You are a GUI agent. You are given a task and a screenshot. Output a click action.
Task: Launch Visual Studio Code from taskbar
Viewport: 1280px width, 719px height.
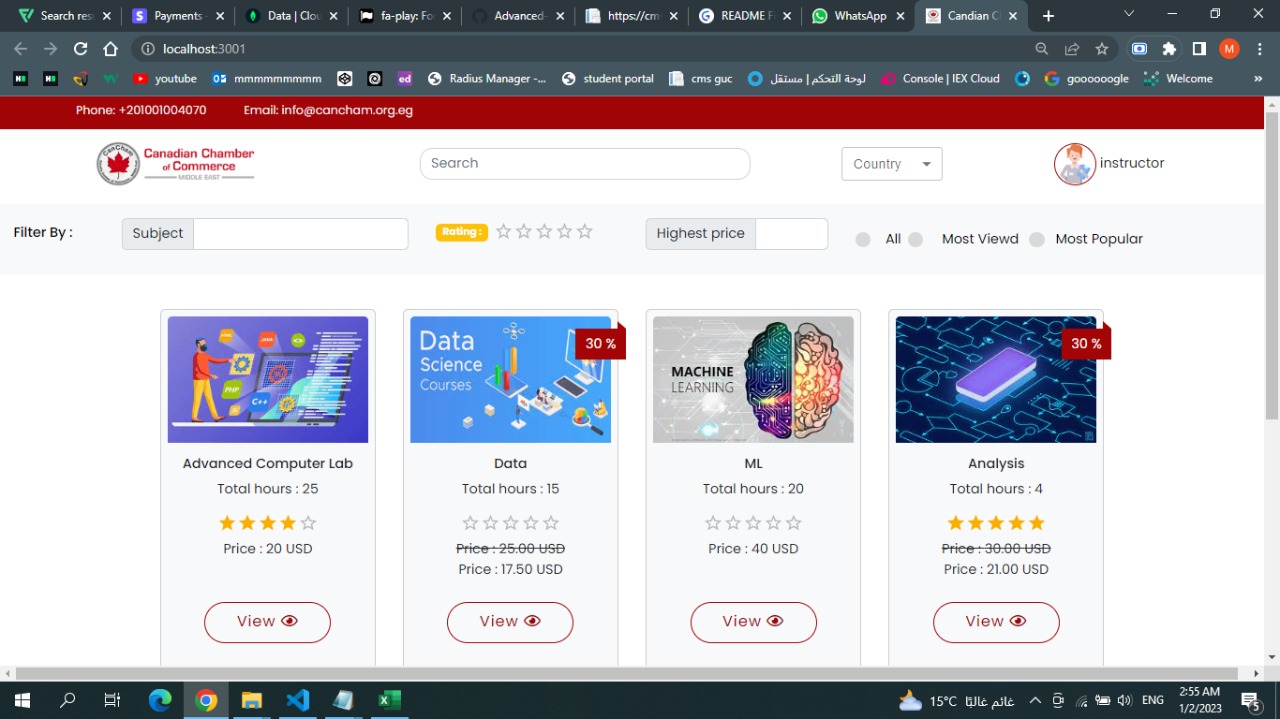coord(298,700)
